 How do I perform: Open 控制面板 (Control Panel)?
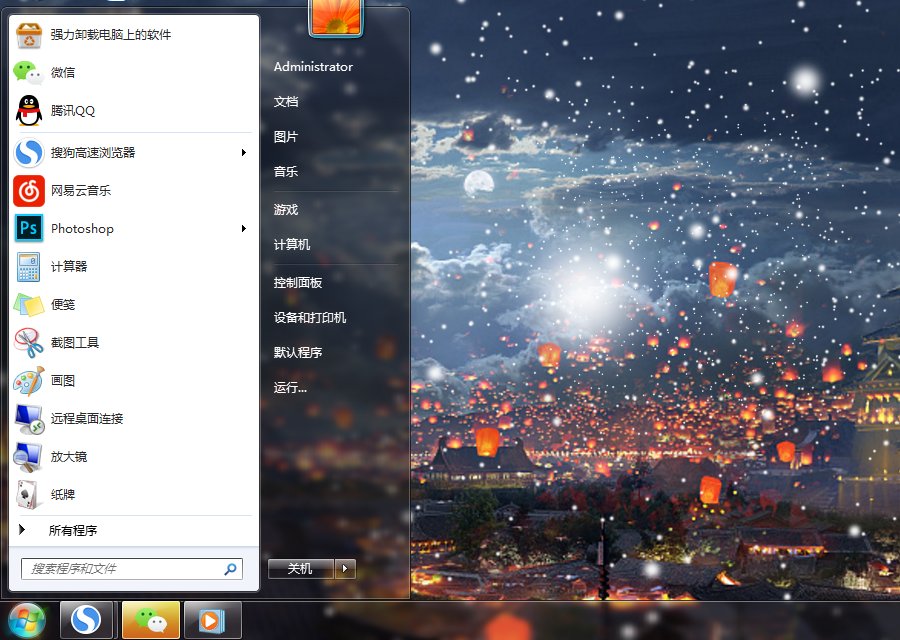(x=300, y=282)
